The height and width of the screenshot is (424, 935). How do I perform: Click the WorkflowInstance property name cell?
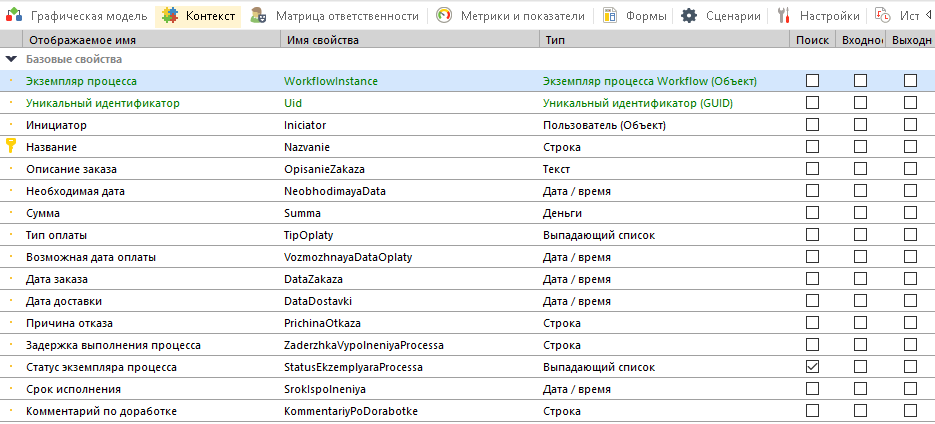331,81
